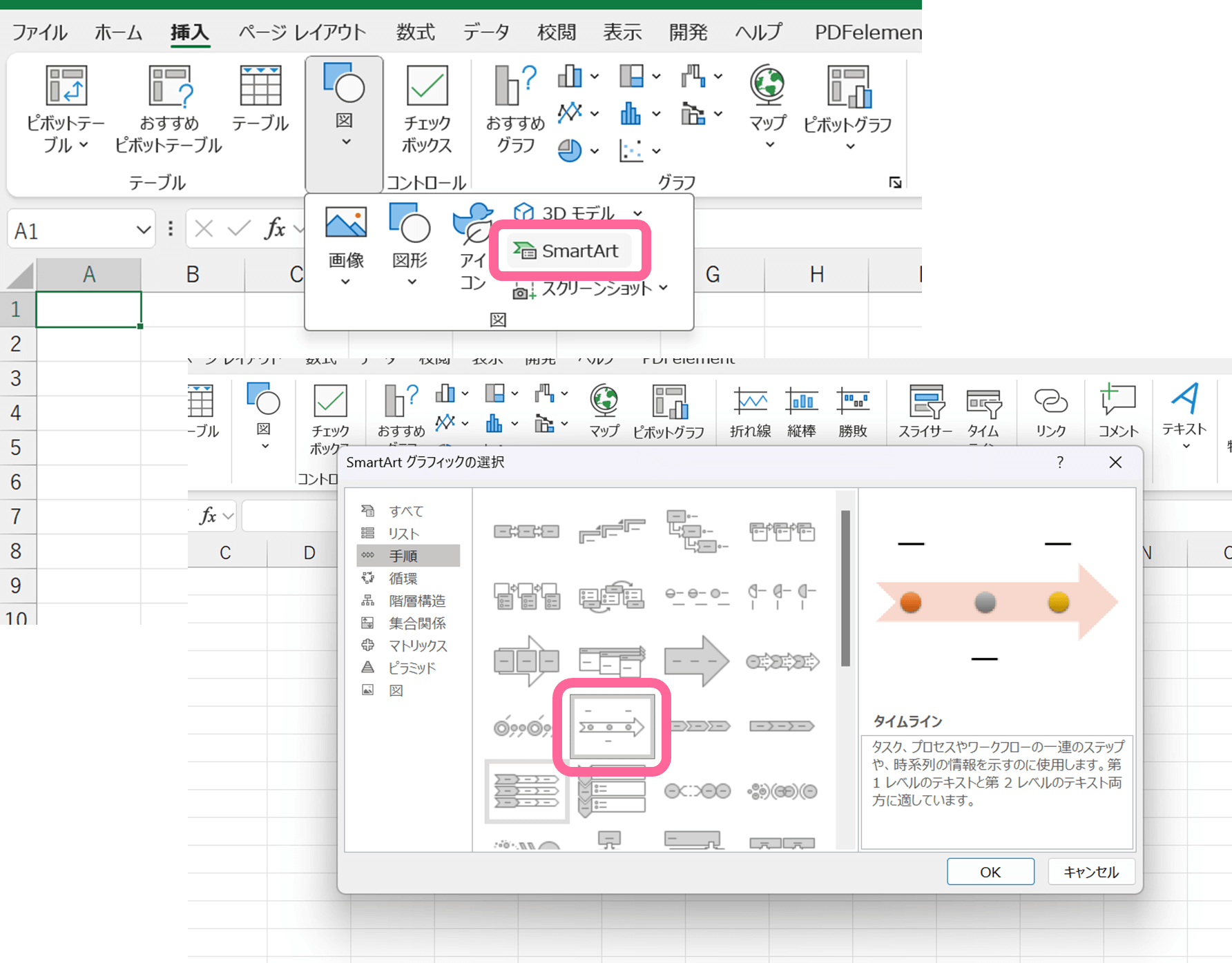The height and width of the screenshot is (963, 1232).
Task: Click おすすめピボットテーブル in the top ribbon
Action: tap(169, 109)
